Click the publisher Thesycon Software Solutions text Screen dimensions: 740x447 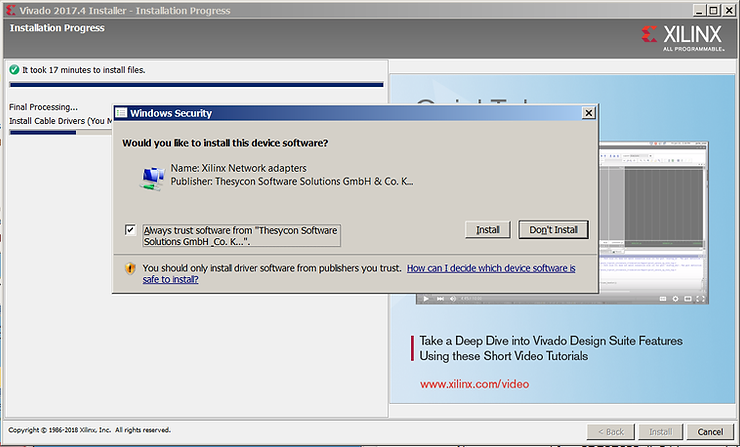pyautogui.click(x=292, y=181)
